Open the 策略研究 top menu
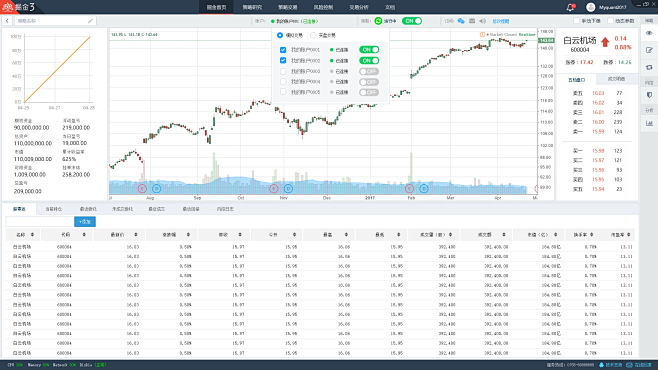This screenshot has width=658, height=370. point(252,7)
